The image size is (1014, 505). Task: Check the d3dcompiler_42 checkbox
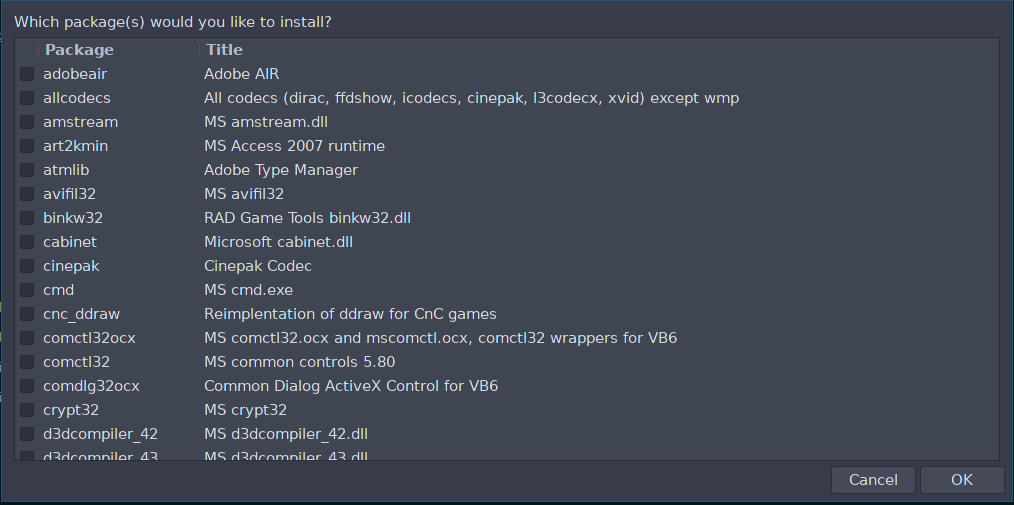[x=27, y=434]
